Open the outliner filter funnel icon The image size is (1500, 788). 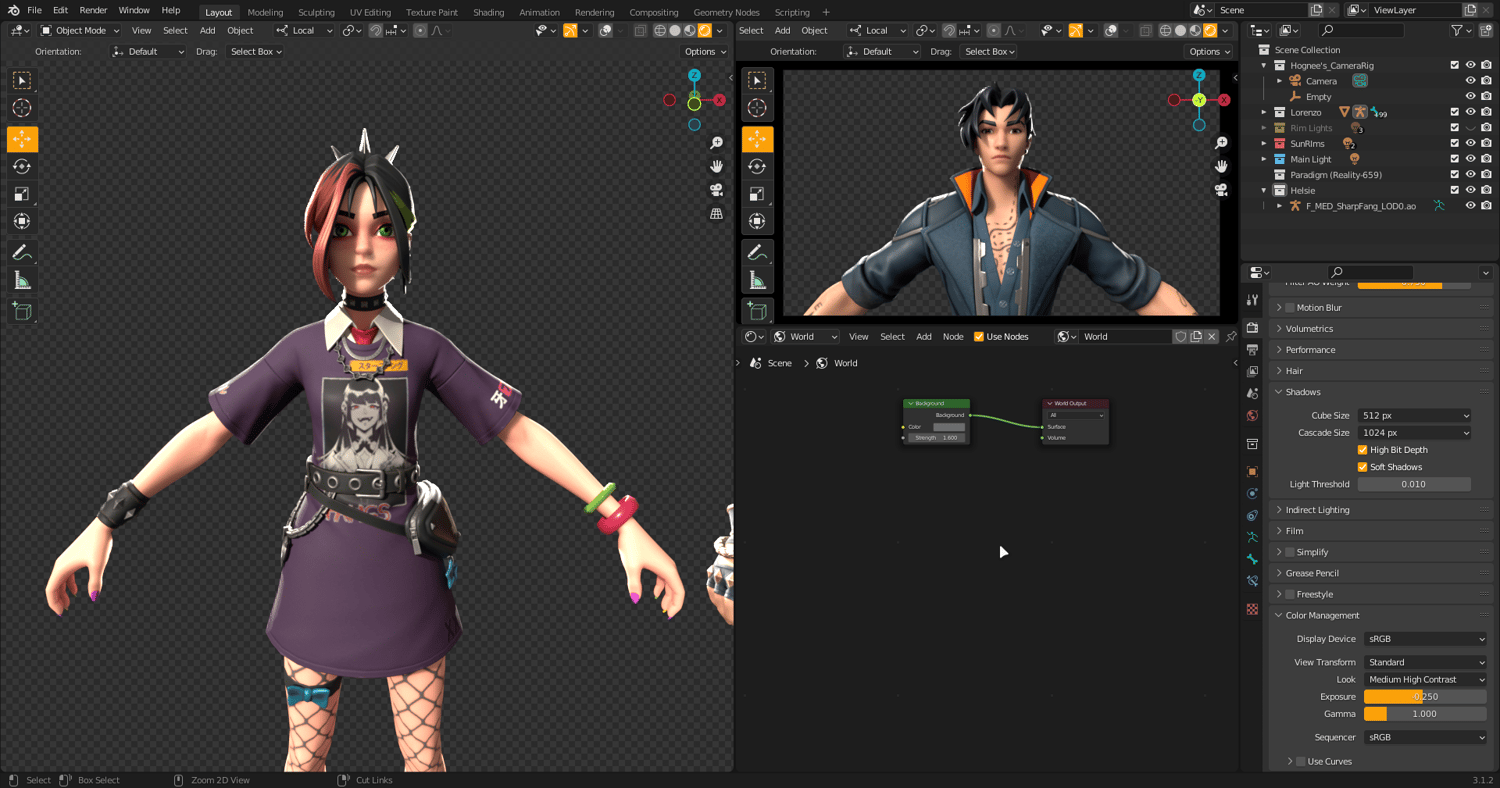[1457, 31]
